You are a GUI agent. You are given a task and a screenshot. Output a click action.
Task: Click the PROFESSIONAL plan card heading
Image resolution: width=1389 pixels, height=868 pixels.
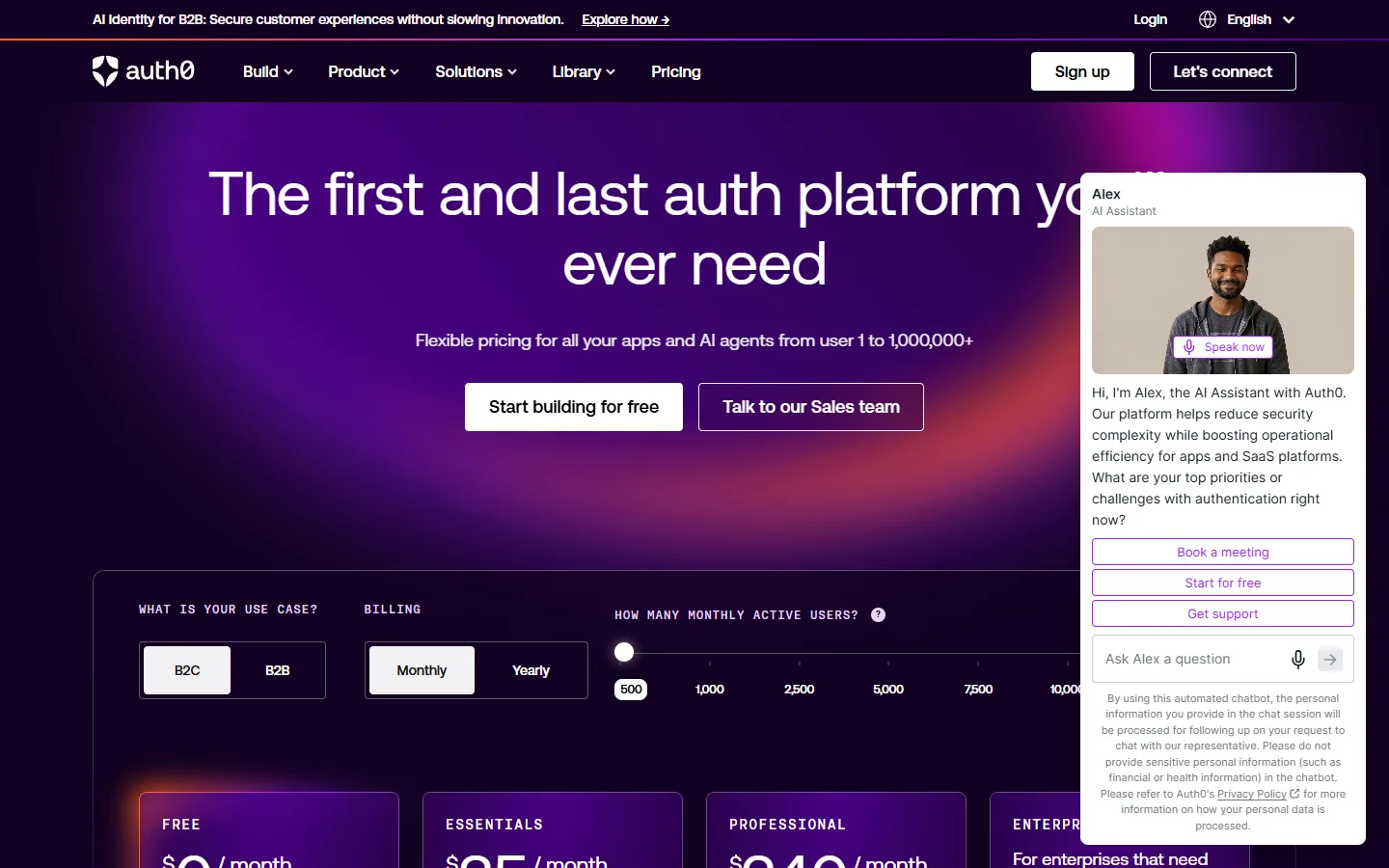[787, 825]
